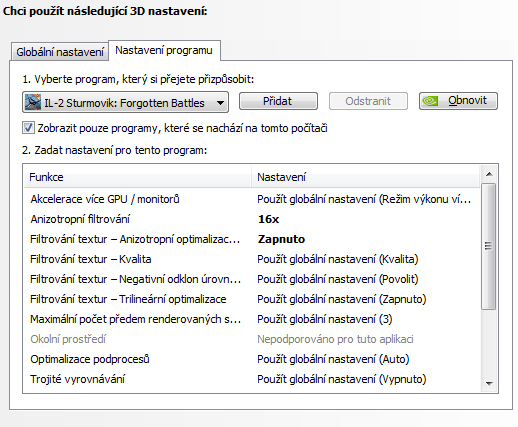The width and height of the screenshot is (518, 427).
Task: Click the scrollbar down arrow
Action: (489, 383)
